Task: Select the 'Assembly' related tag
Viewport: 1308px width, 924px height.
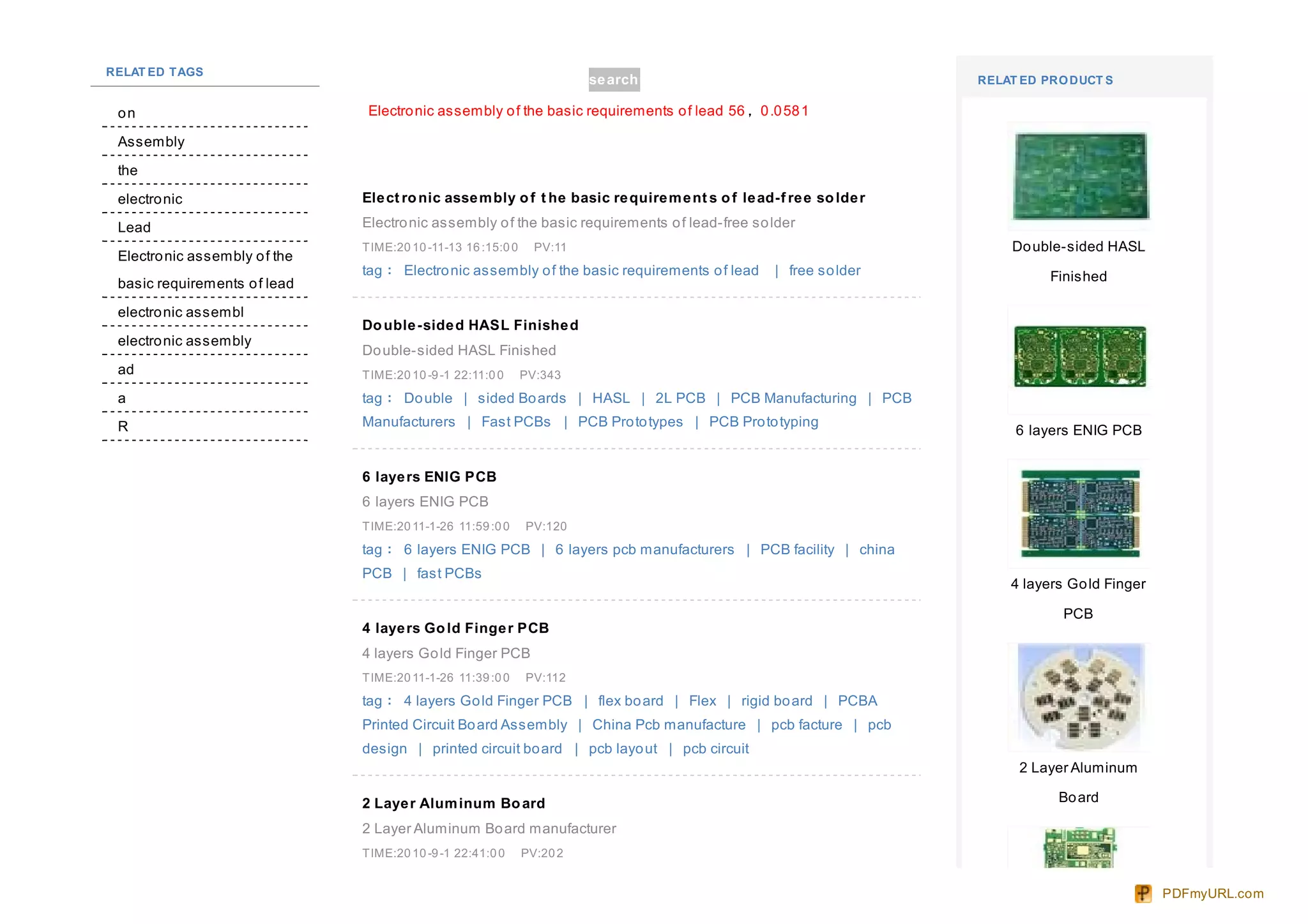Action: pos(151,142)
